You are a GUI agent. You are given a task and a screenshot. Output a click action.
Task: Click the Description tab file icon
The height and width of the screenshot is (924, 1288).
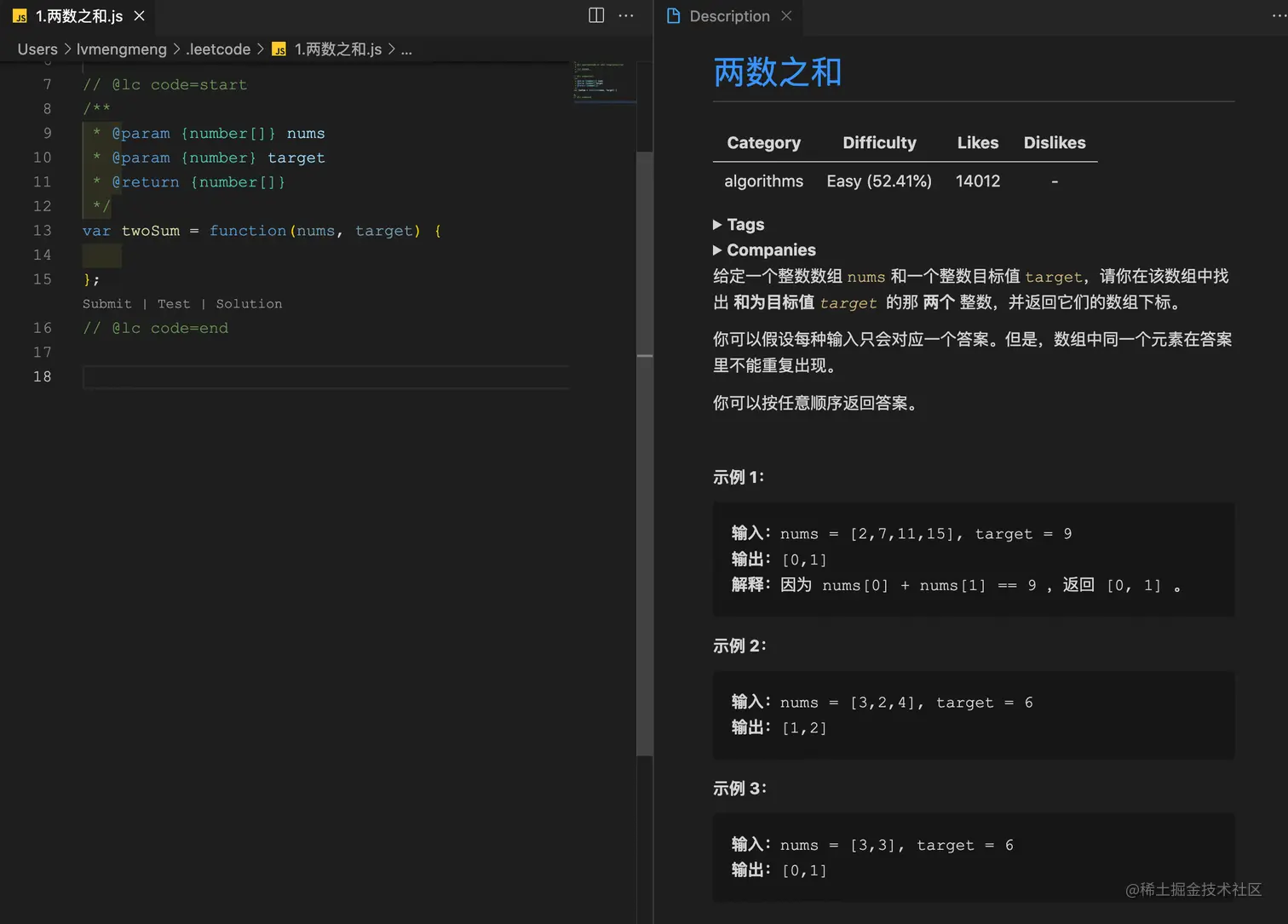pos(673,15)
